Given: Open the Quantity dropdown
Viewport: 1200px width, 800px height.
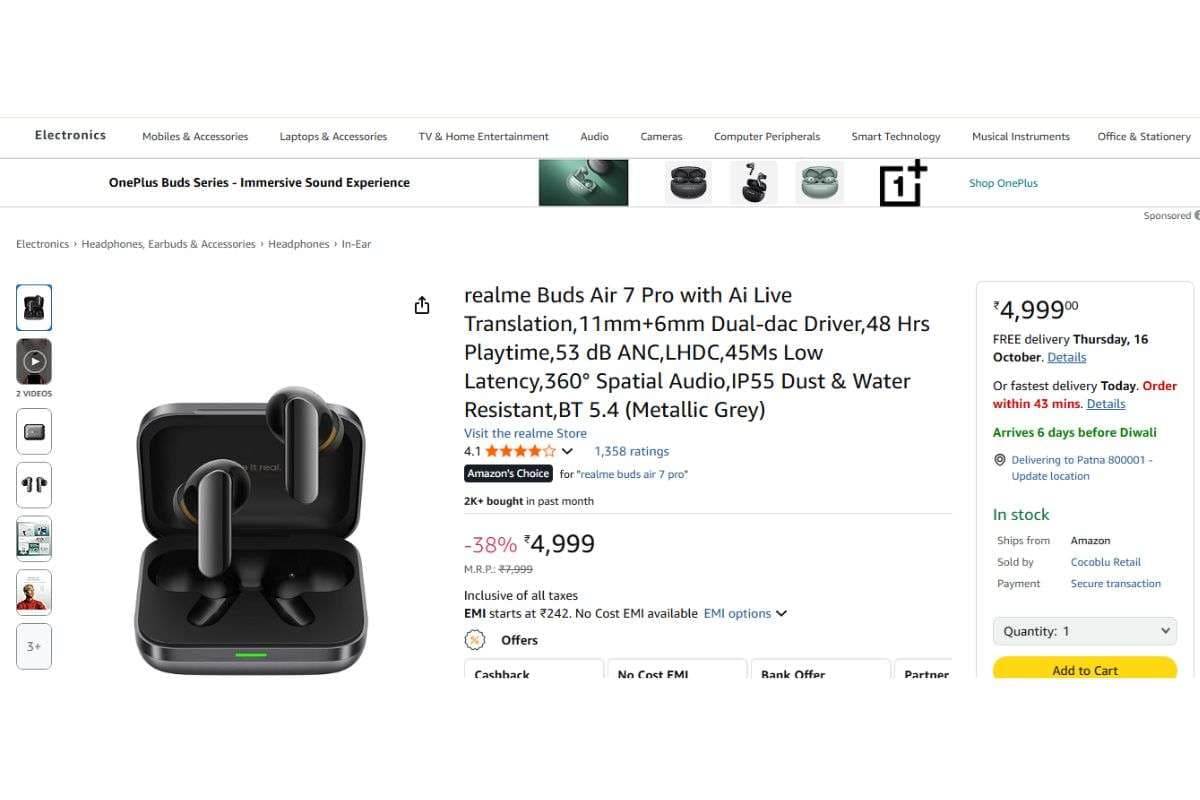Looking at the screenshot, I should click(x=1085, y=631).
